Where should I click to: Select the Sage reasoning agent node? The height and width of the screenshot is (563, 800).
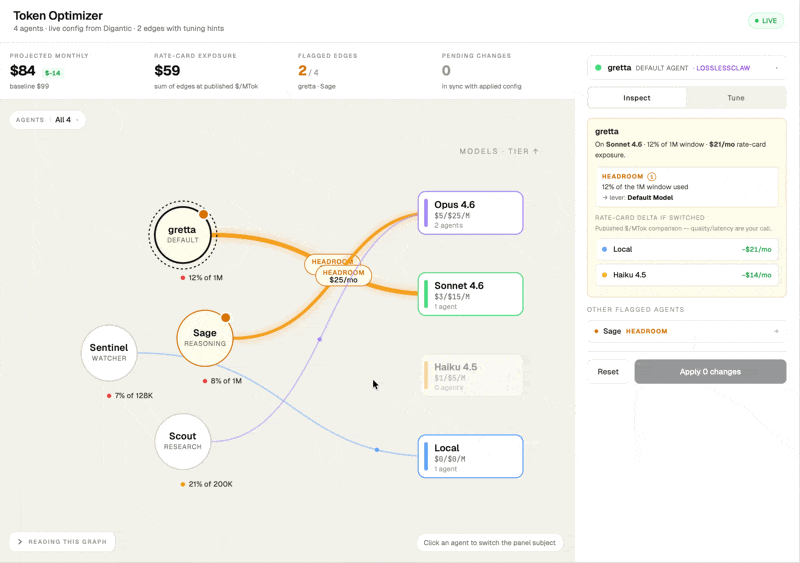205,338
